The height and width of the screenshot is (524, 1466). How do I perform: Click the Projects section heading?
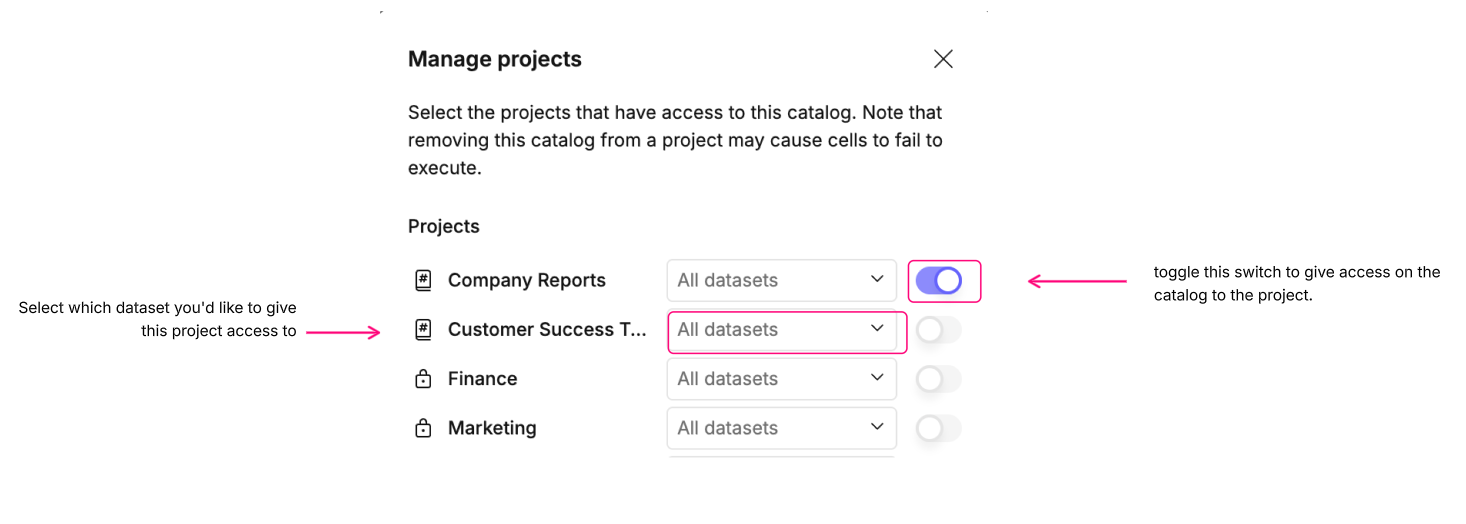tap(443, 226)
